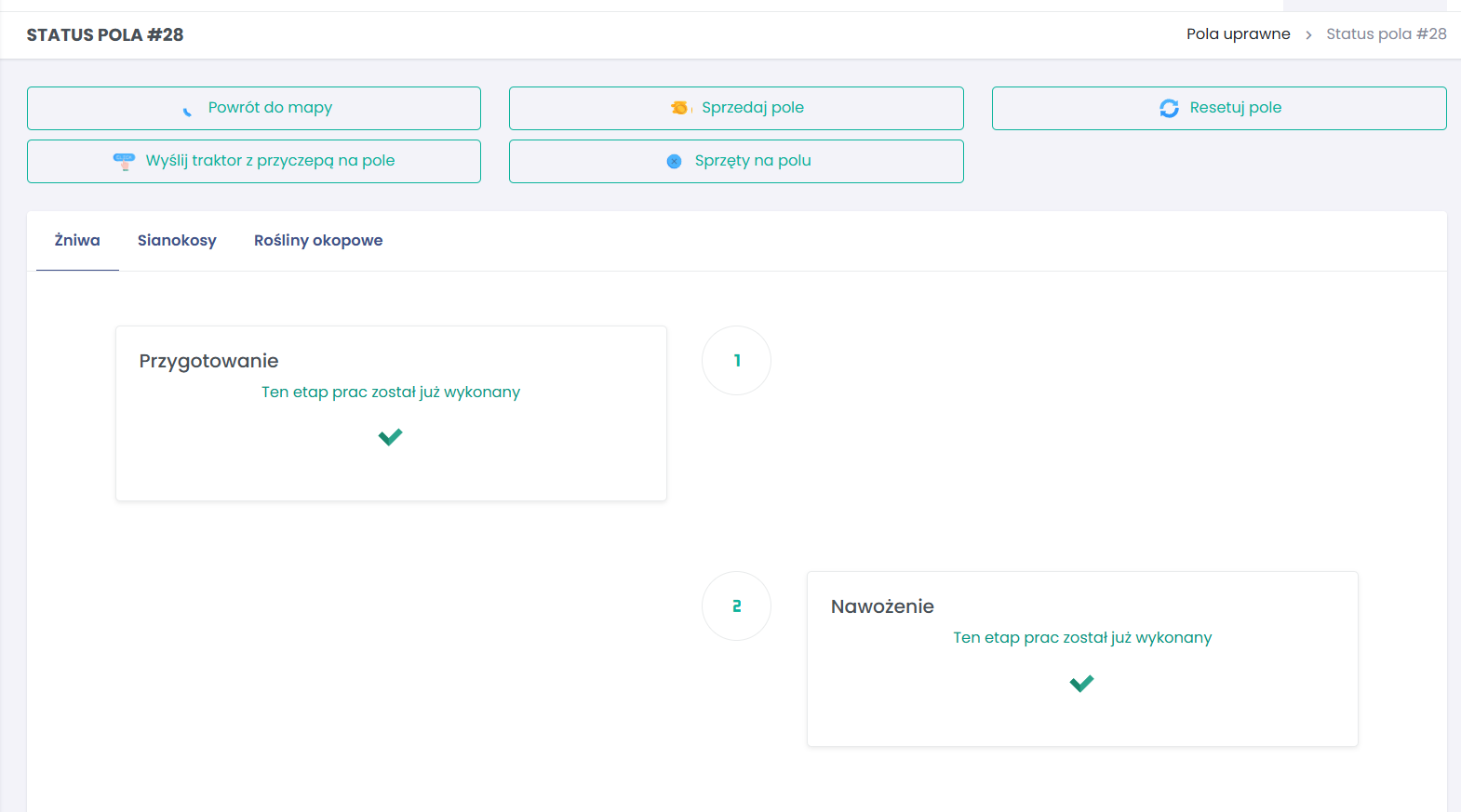Switch to the Żniwa tab

point(77,241)
